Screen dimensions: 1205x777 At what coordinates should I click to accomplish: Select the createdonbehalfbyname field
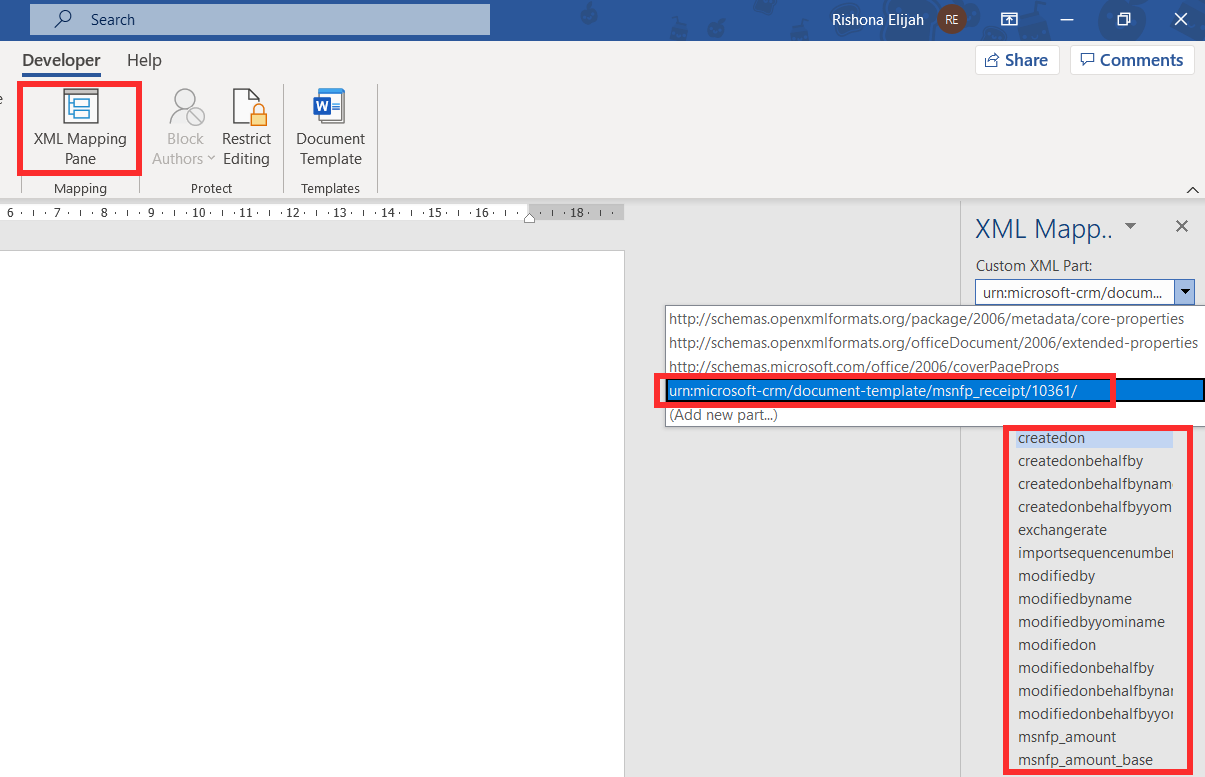tap(1094, 484)
